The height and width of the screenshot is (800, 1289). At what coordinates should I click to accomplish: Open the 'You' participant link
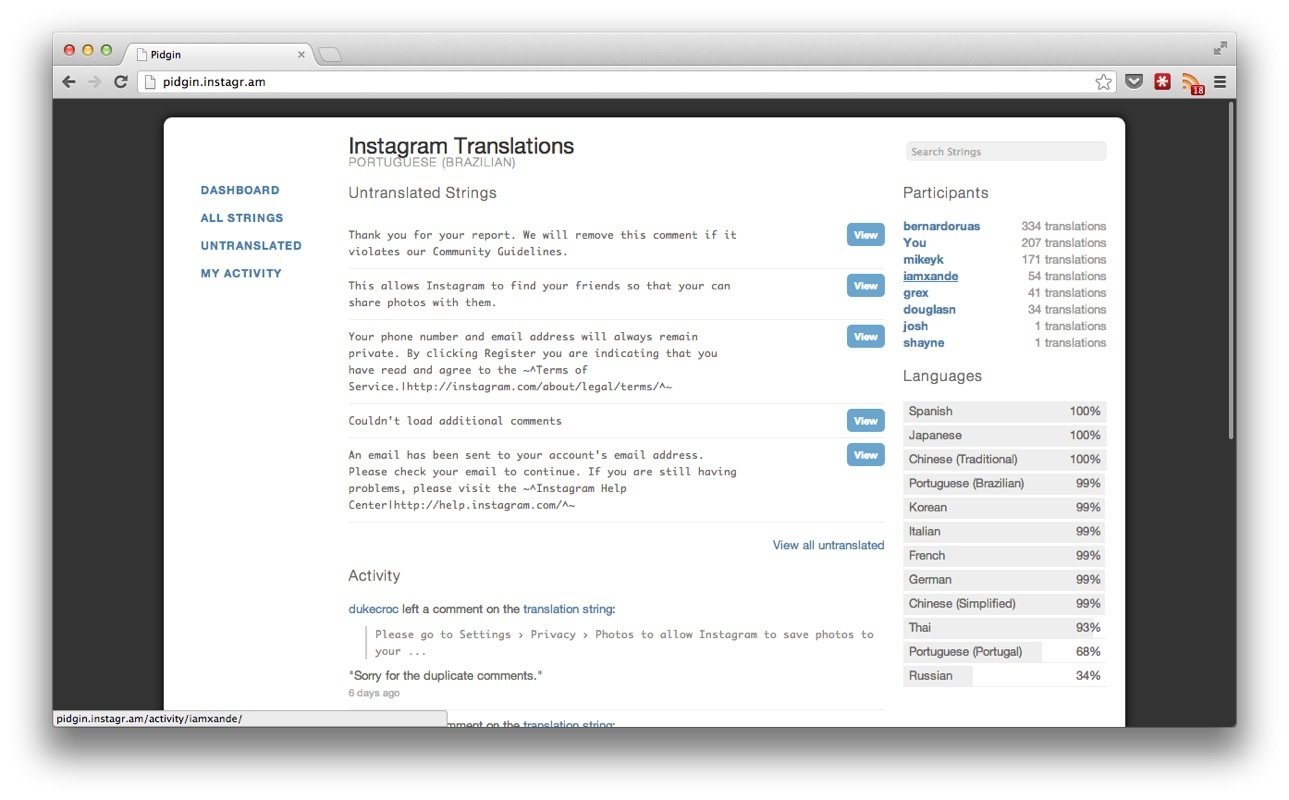(x=915, y=243)
